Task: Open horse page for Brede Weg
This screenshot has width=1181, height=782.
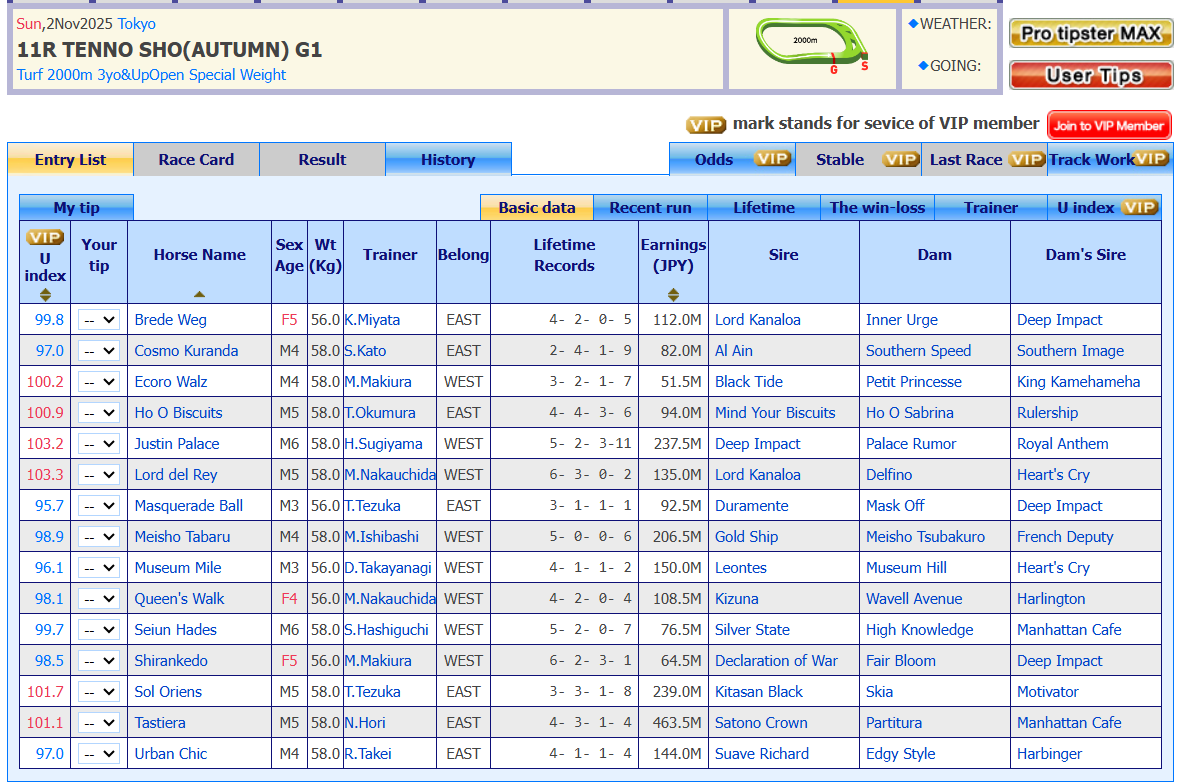Action: pos(170,319)
